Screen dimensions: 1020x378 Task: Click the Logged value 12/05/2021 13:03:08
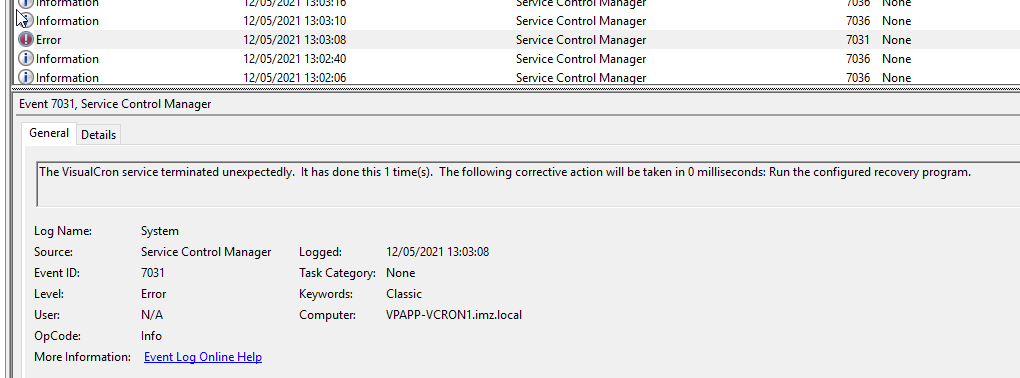tap(438, 252)
